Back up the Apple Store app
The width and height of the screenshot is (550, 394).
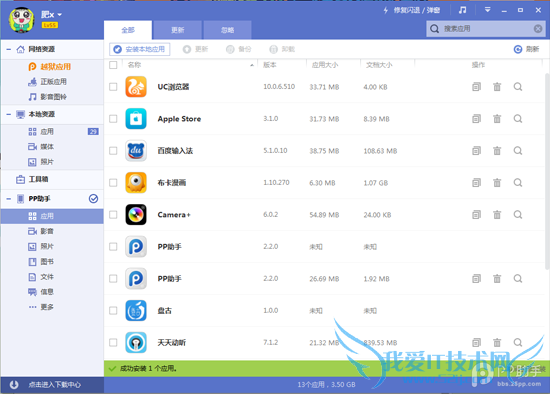[476, 119]
